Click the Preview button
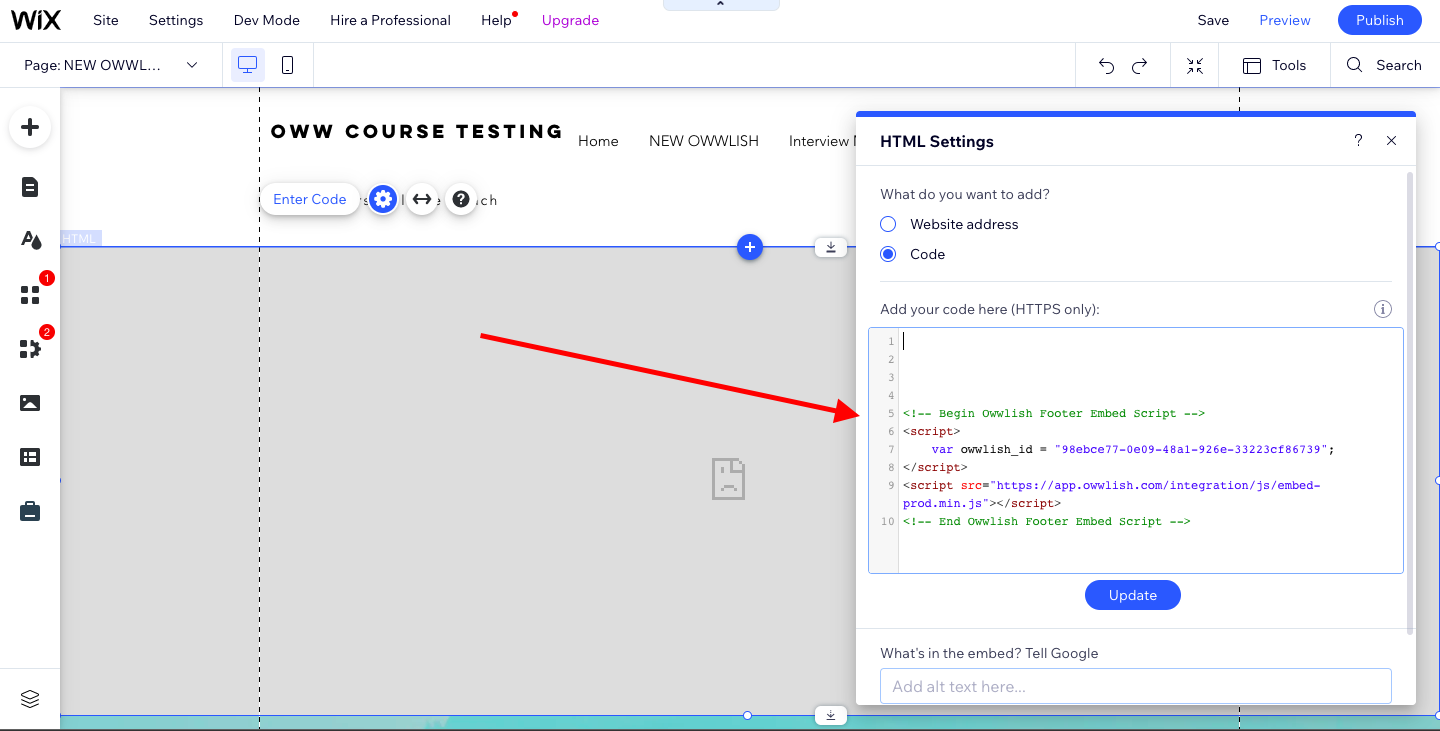Viewport: 1440px width, 731px height. pyautogui.click(x=1285, y=20)
